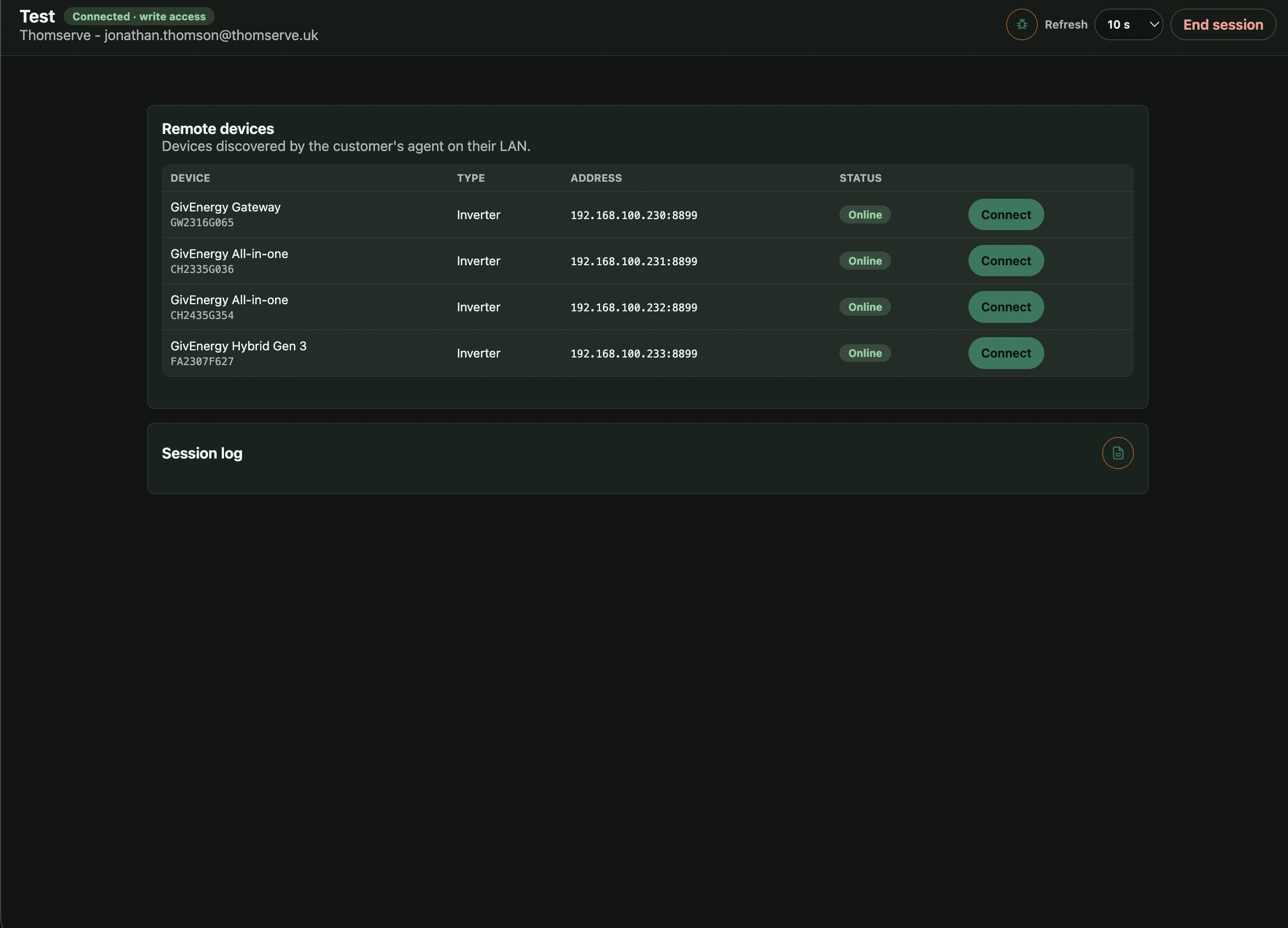Connect to All-in-one CH2335G036
The image size is (1288, 928).
click(1006, 261)
